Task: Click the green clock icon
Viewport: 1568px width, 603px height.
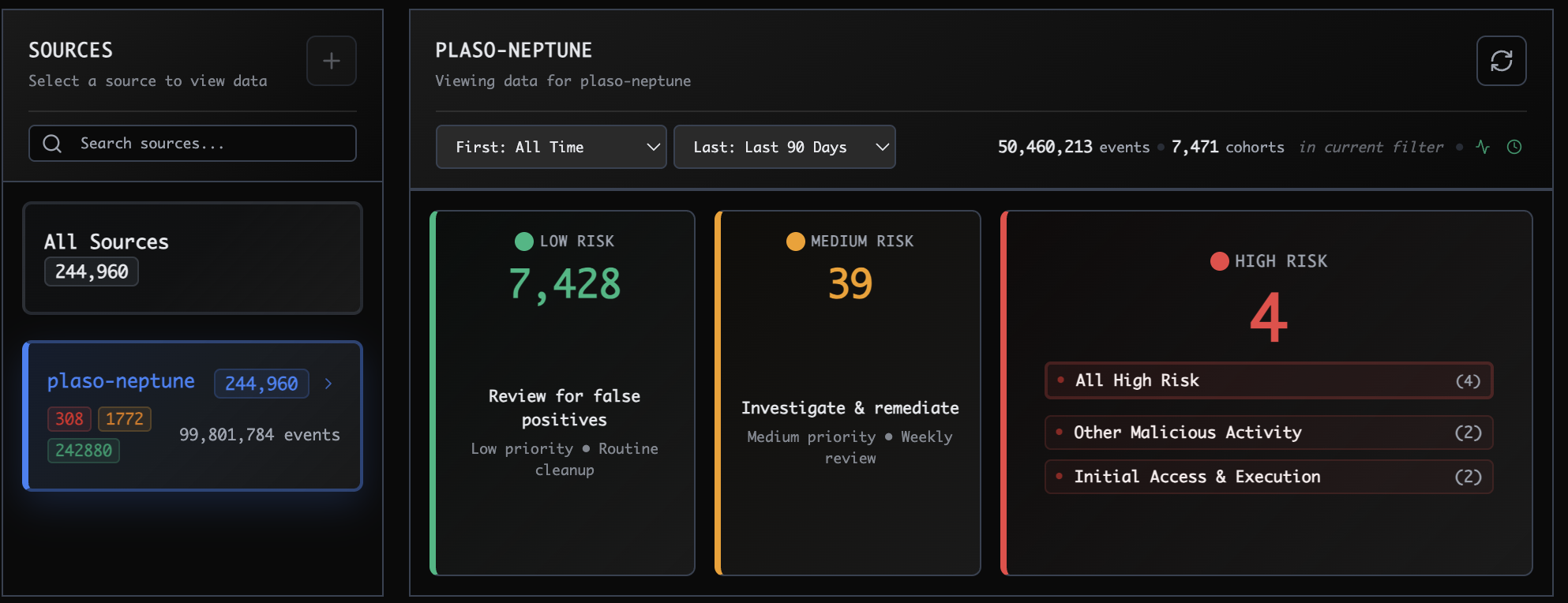Action: [x=1514, y=147]
